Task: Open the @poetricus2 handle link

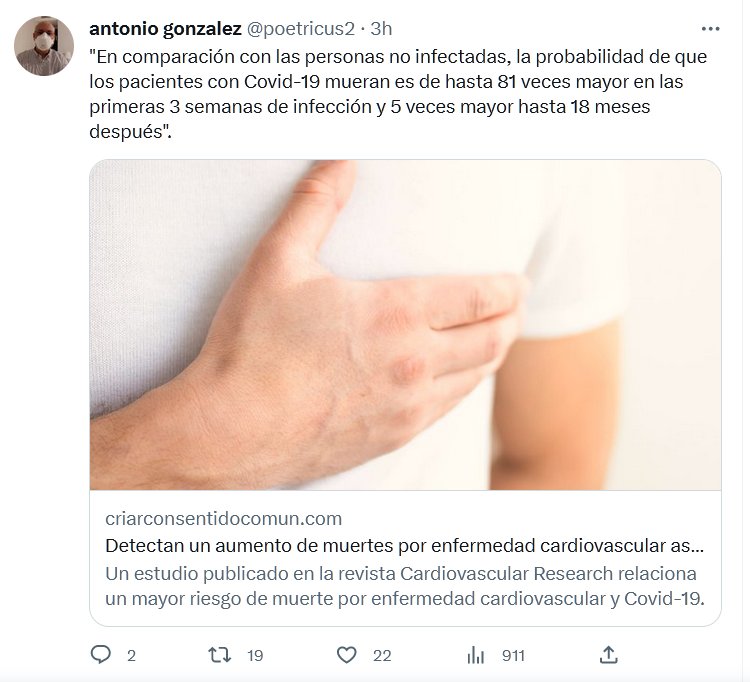Action: [301, 29]
